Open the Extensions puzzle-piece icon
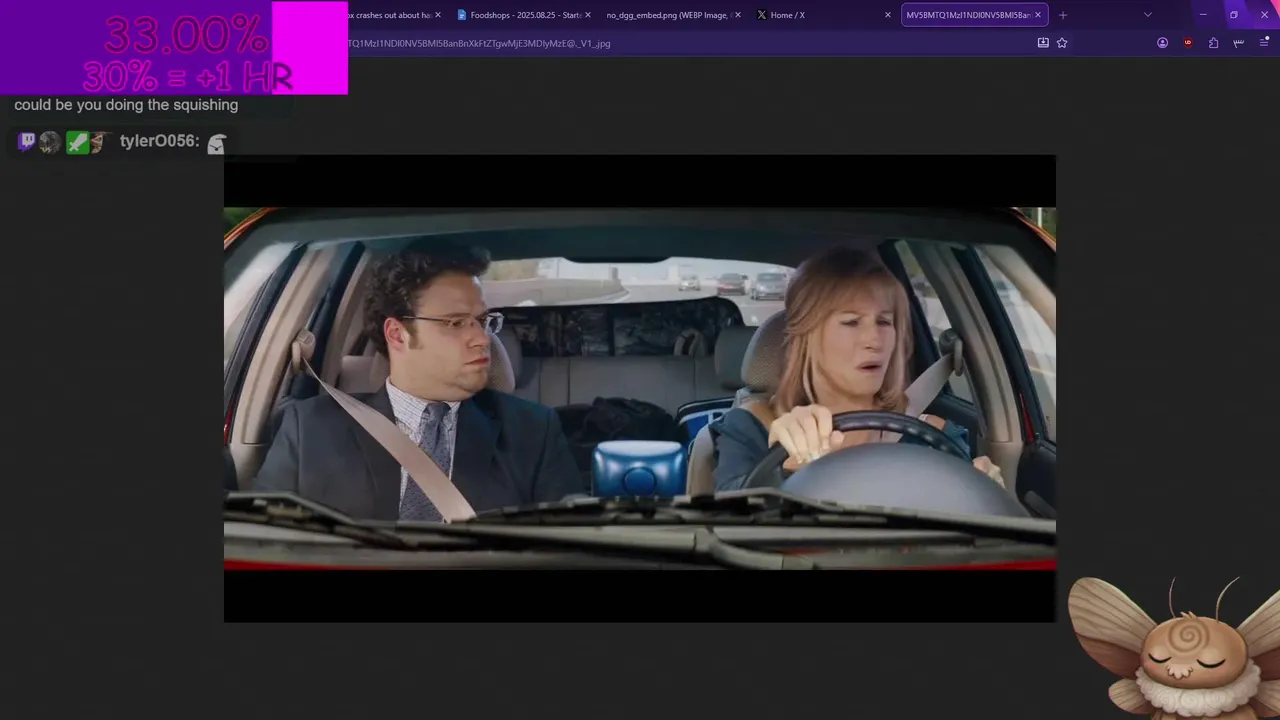 1213,43
